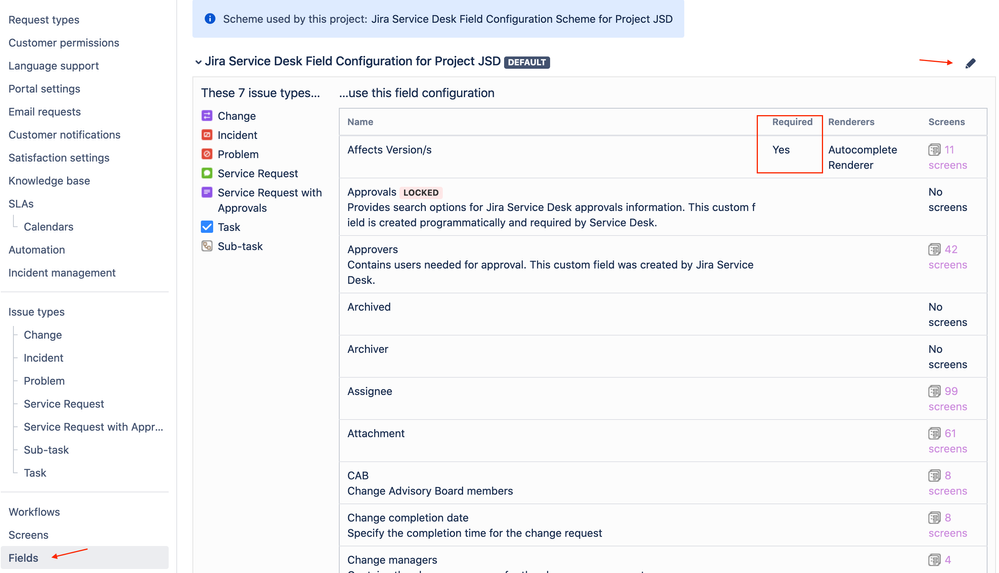This screenshot has width=999, height=573.
Task: Open Customer notifications settings
Action: [x=64, y=134]
